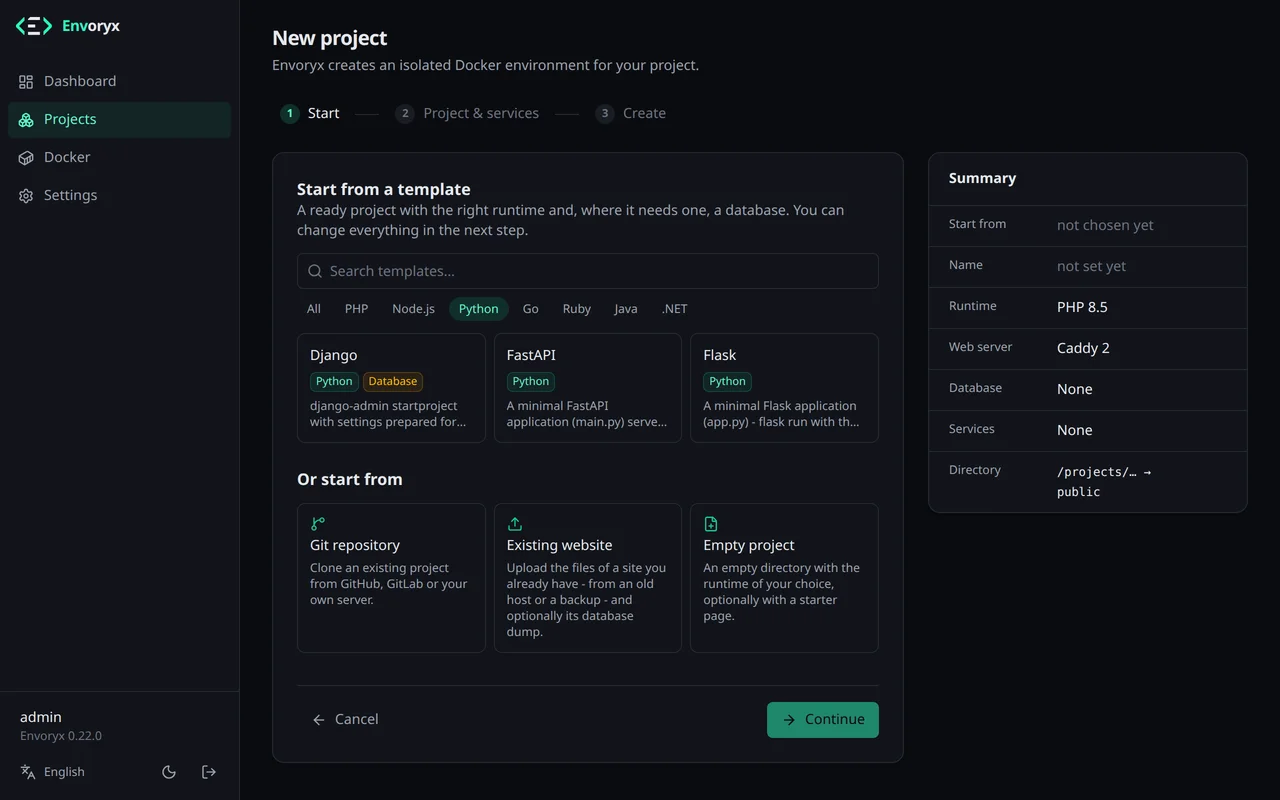Jump to step 3 Create

(x=631, y=114)
